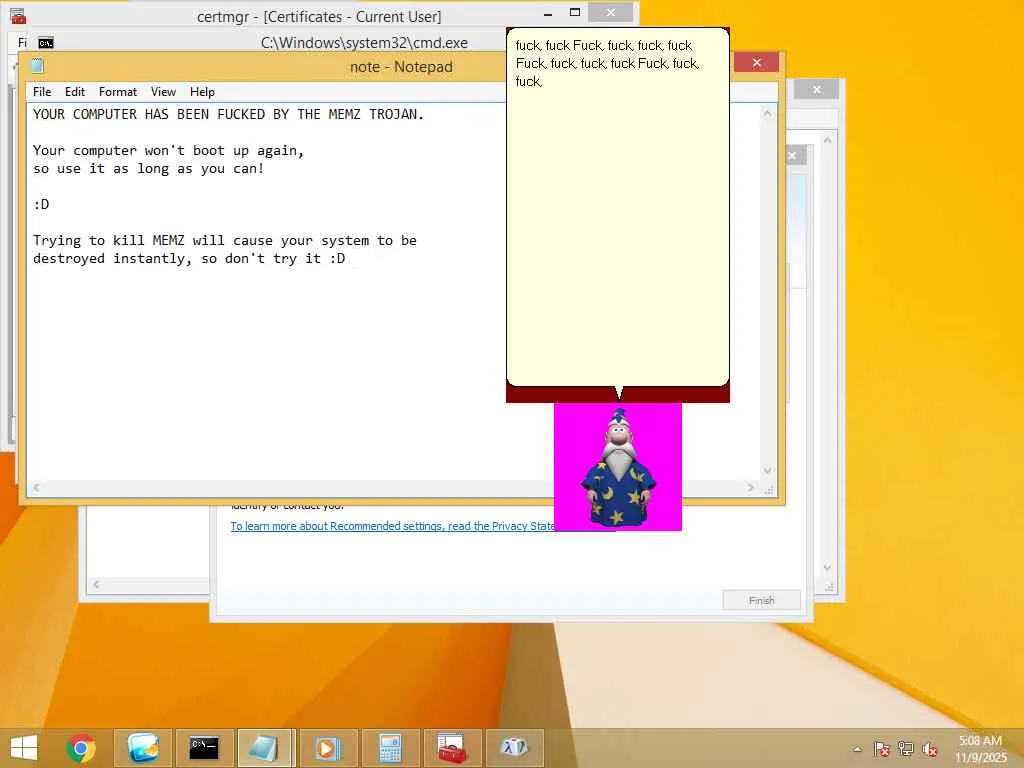The image size is (1024, 768).
Task: Open the Edit menu in Notepad
Action: 74,92
